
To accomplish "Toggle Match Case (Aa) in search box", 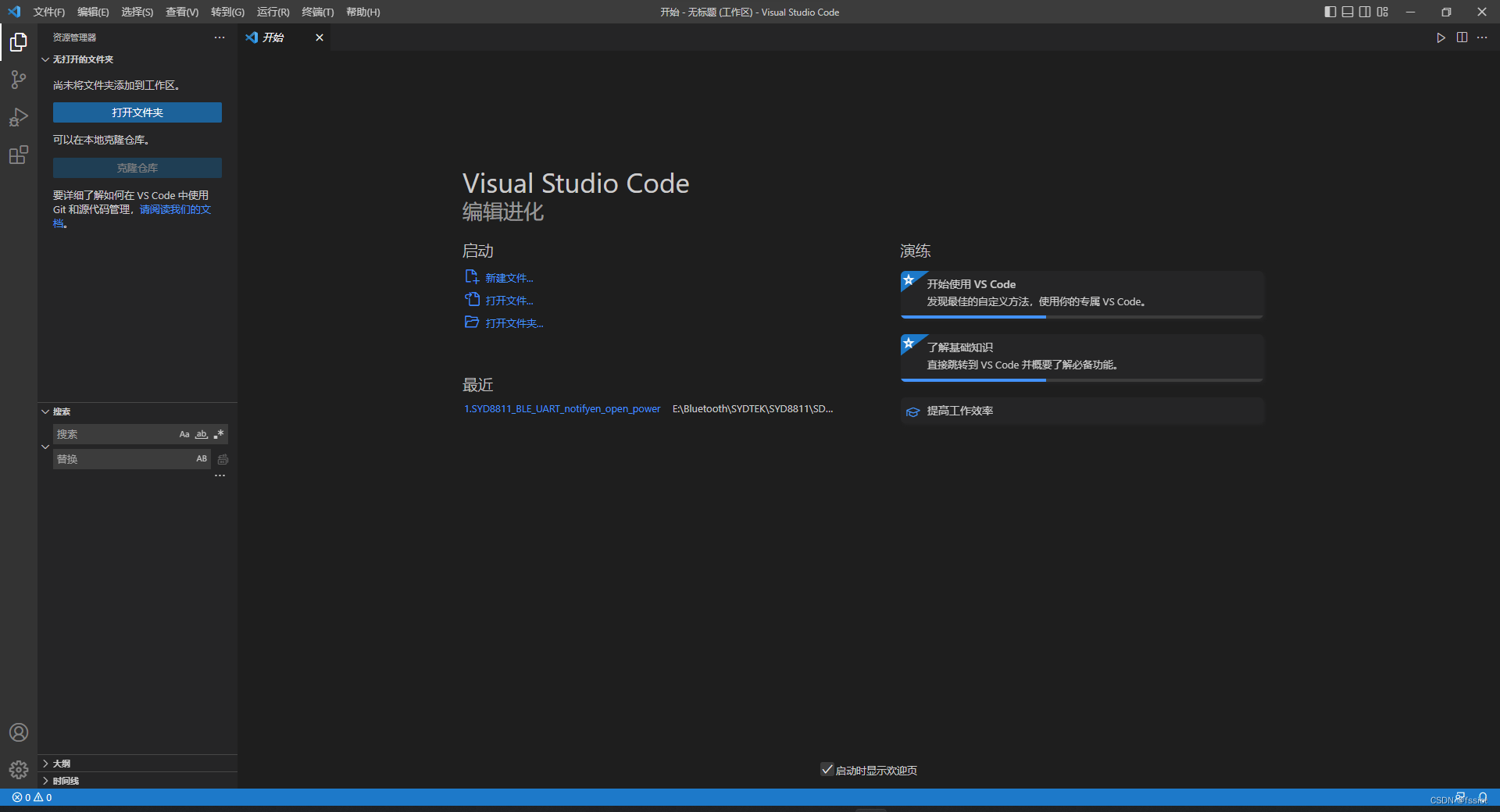I will point(184,434).
